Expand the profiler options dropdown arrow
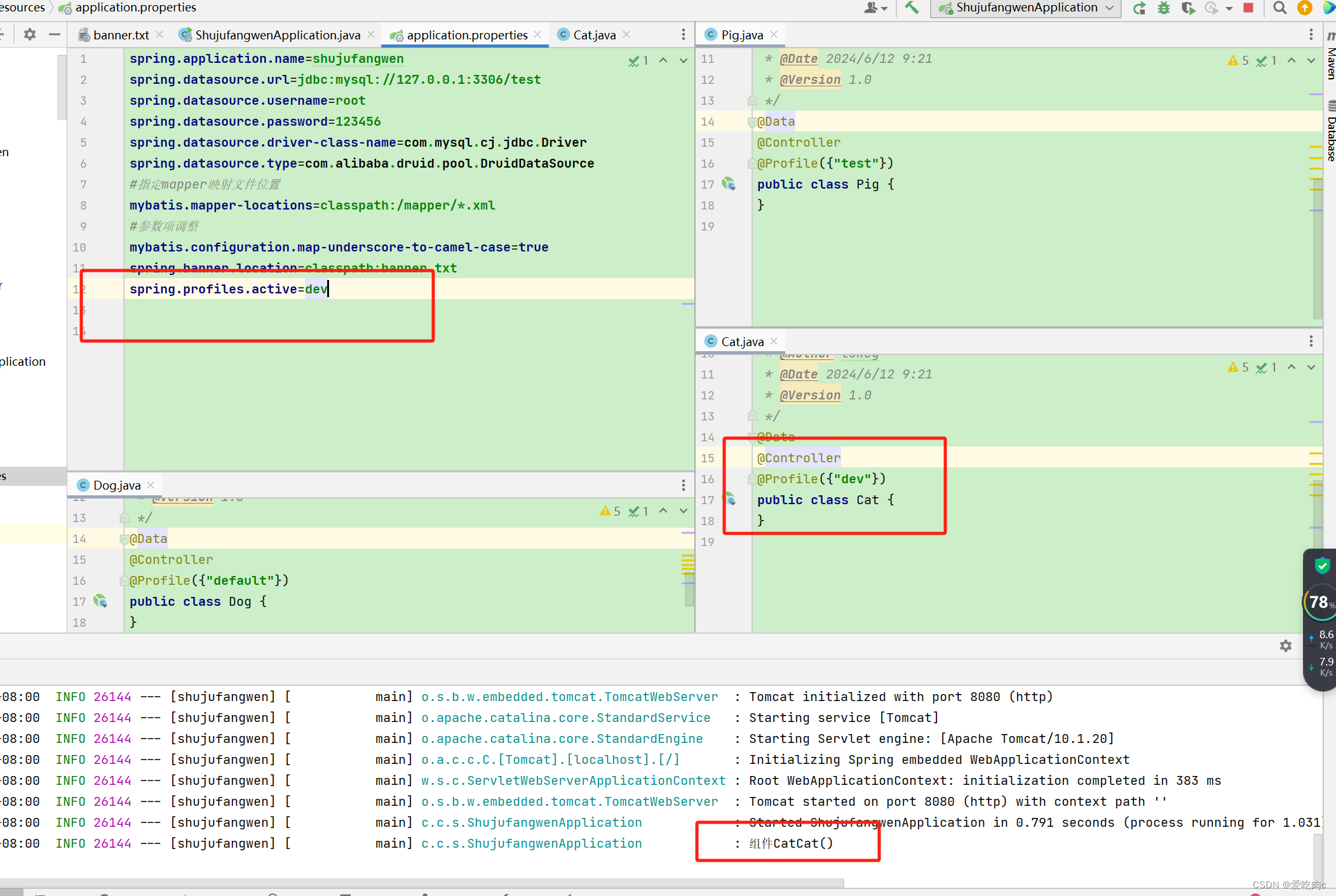 click(x=1229, y=8)
